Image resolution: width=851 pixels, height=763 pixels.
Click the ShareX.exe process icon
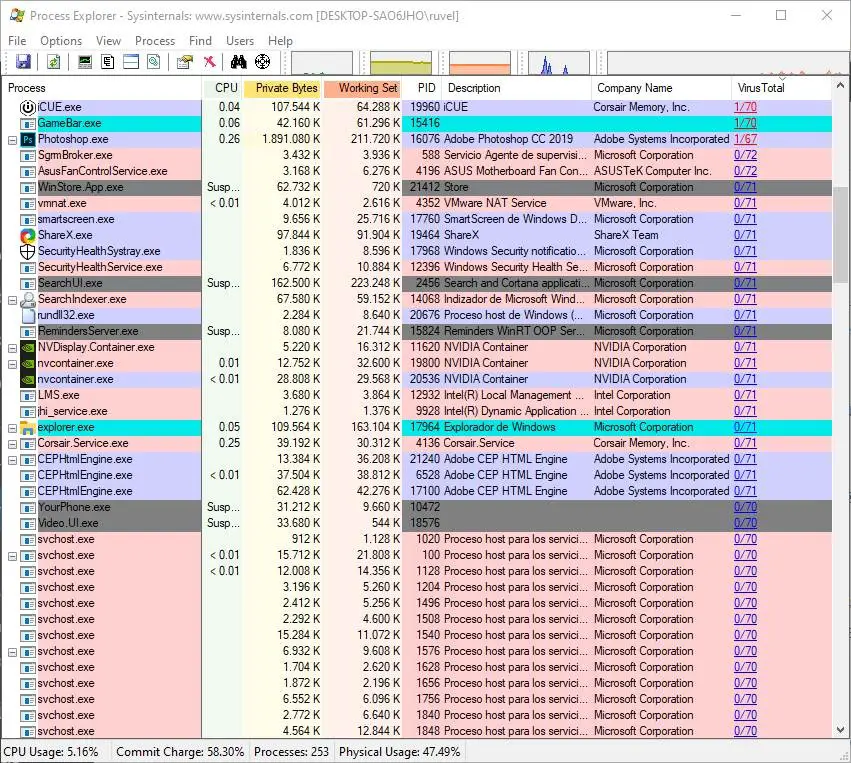click(28, 236)
